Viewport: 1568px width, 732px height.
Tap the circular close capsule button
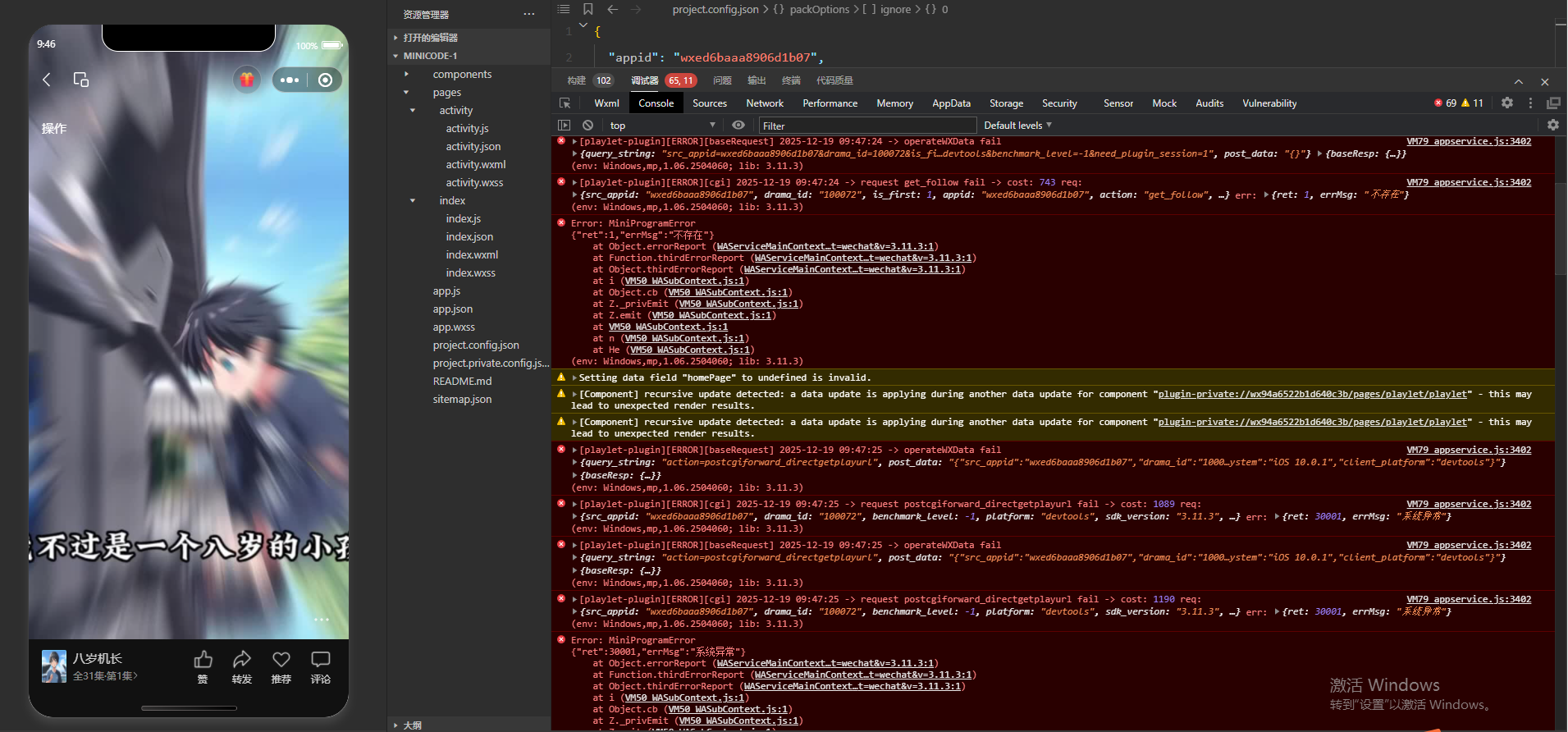pyautogui.click(x=326, y=80)
